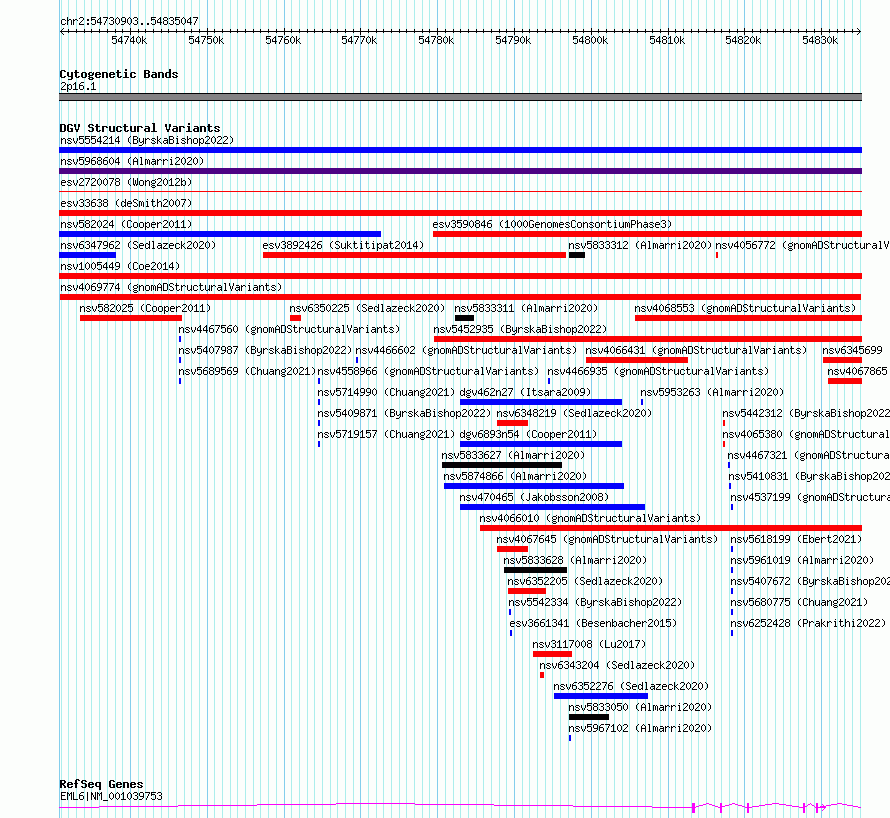The image size is (890, 818).
Task: Select nsv5442312 variant label
Action: pos(806,413)
